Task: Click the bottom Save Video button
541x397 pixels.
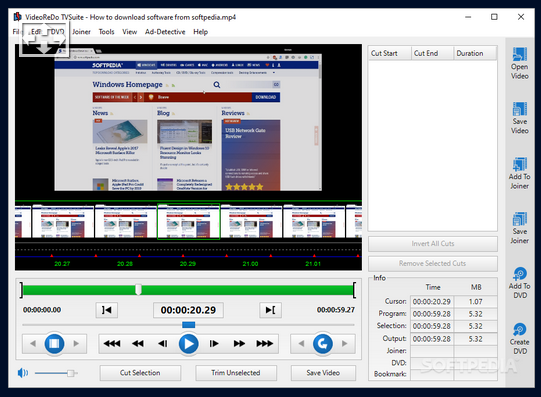Action: (x=323, y=373)
